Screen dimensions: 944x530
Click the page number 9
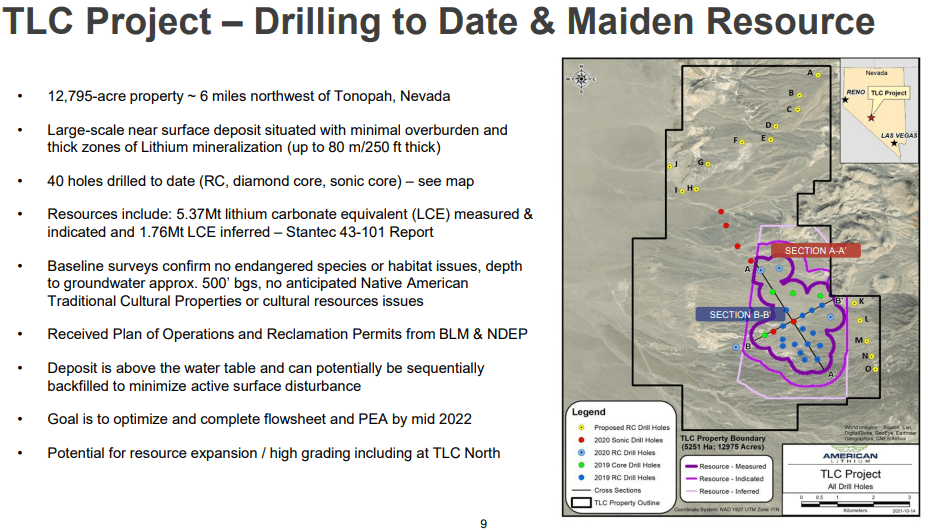point(483,524)
